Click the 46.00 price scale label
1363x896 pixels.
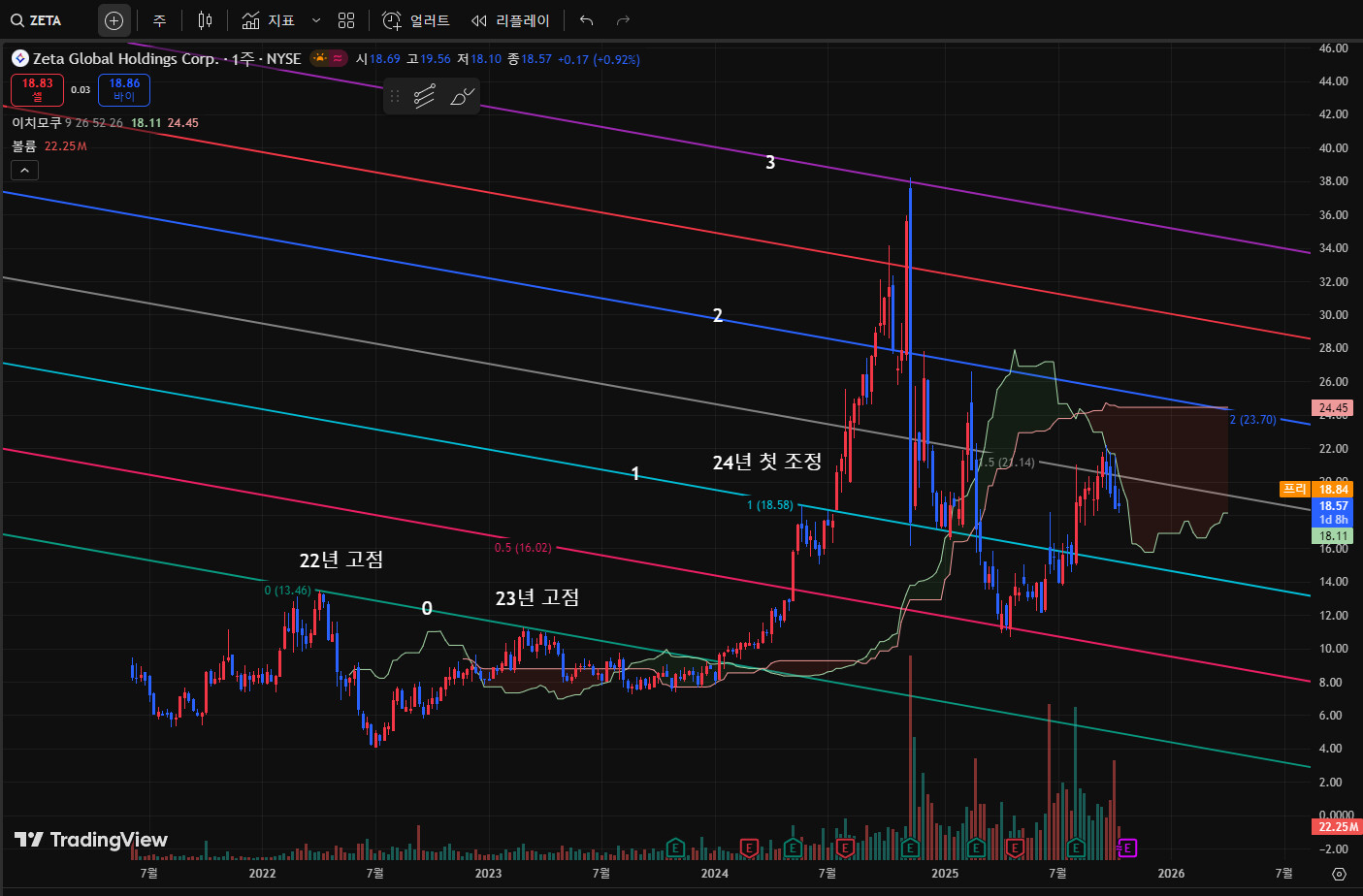tap(1334, 48)
